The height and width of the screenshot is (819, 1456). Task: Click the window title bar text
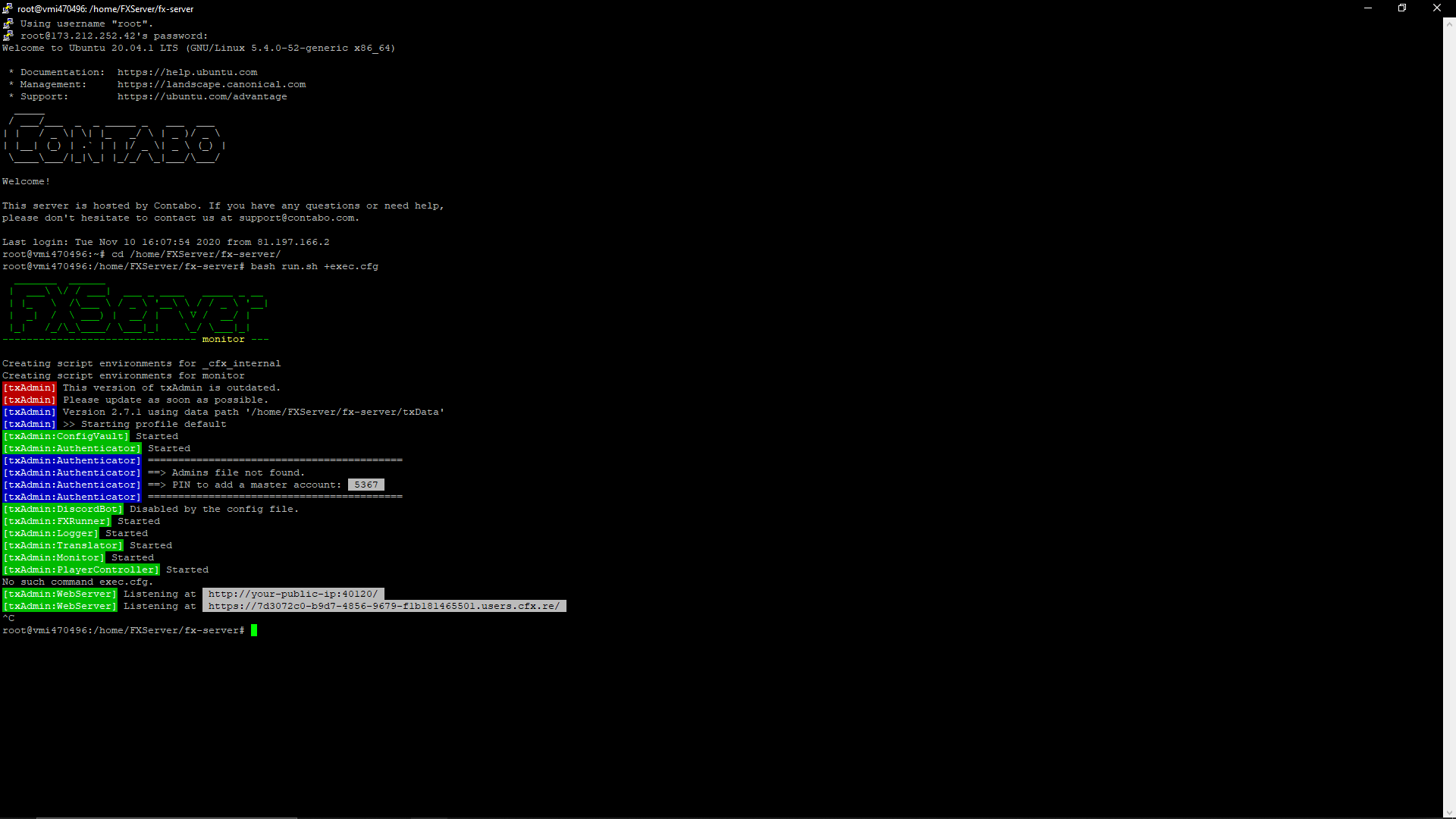pyautogui.click(x=105, y=9)
